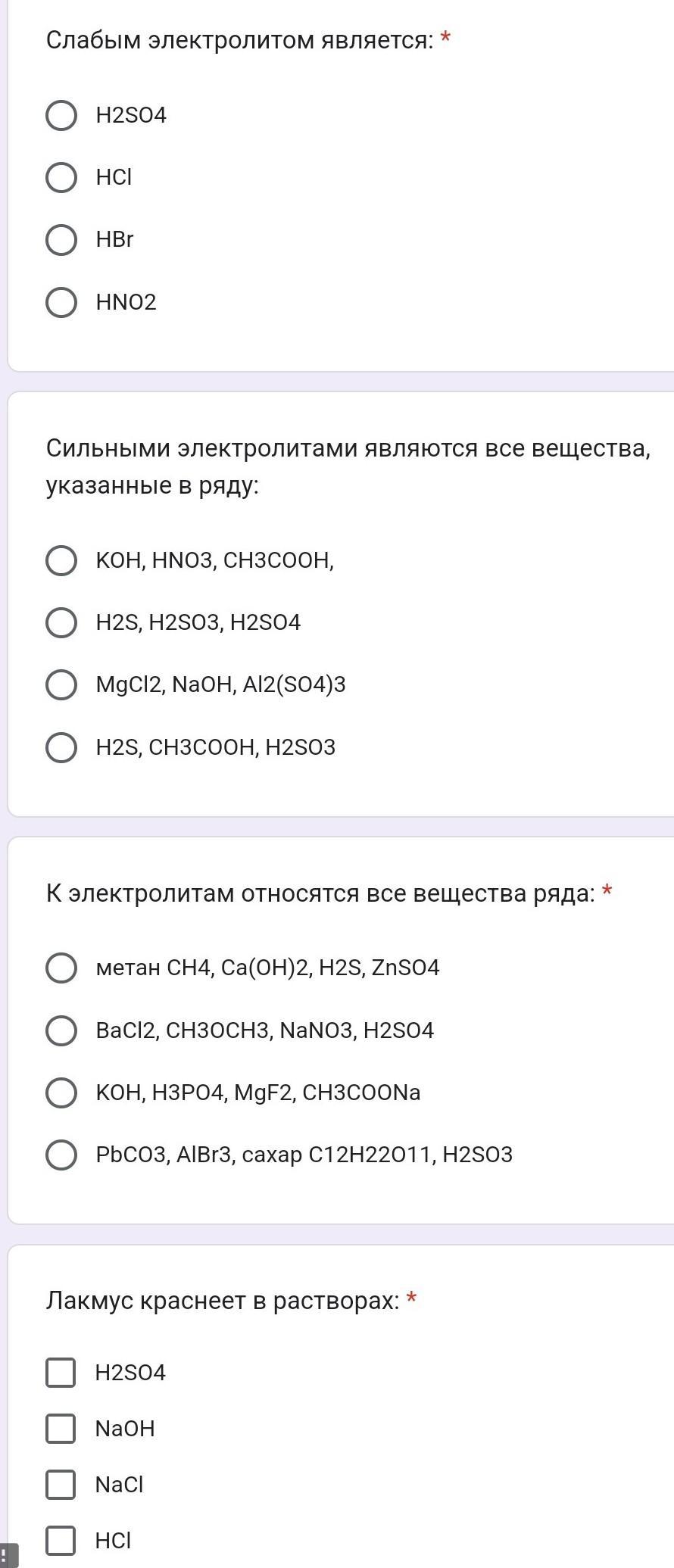Enable the NaCl checkbox

click(61, 1485)
